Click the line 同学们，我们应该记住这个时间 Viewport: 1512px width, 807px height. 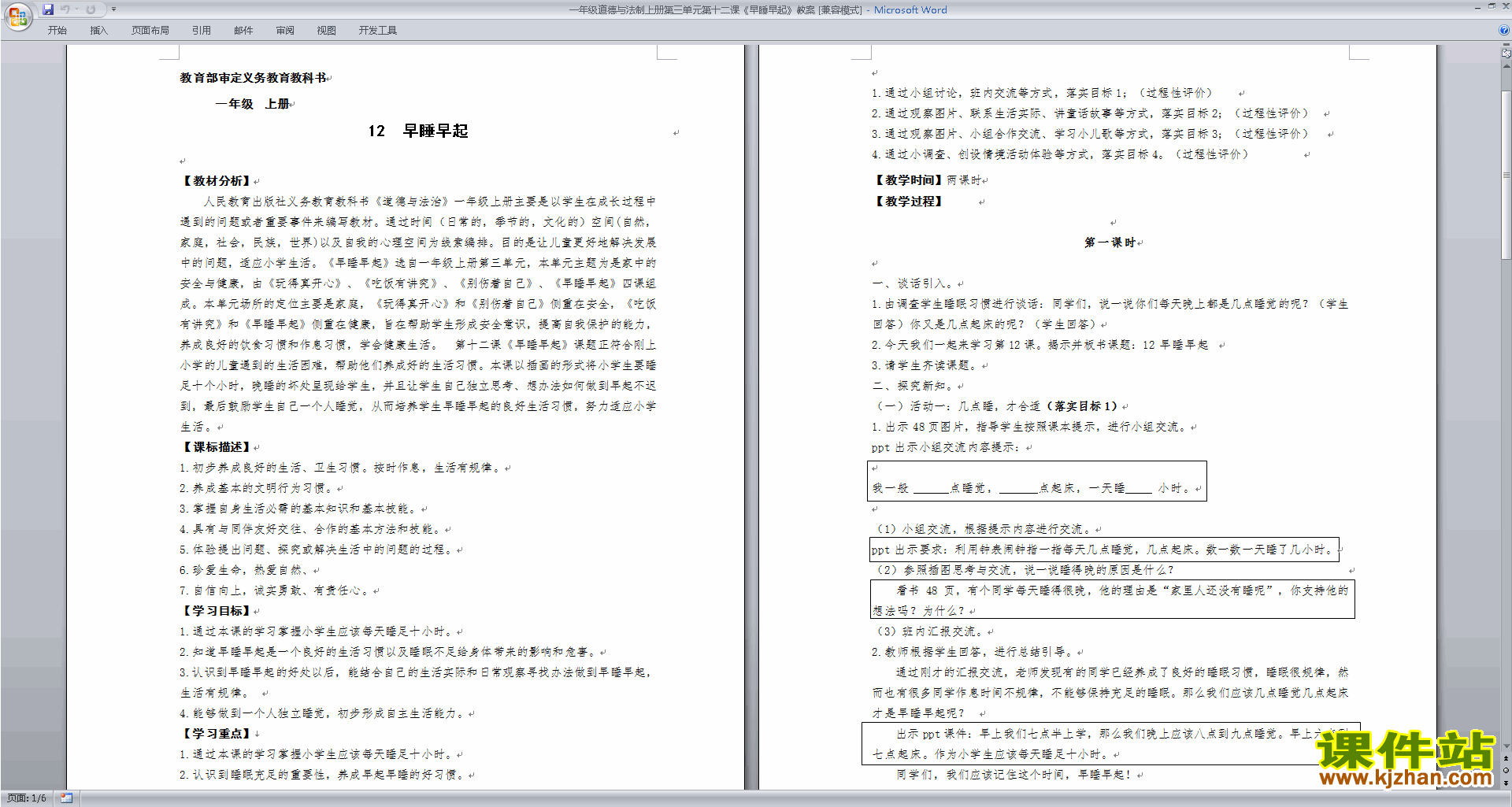1015,775
